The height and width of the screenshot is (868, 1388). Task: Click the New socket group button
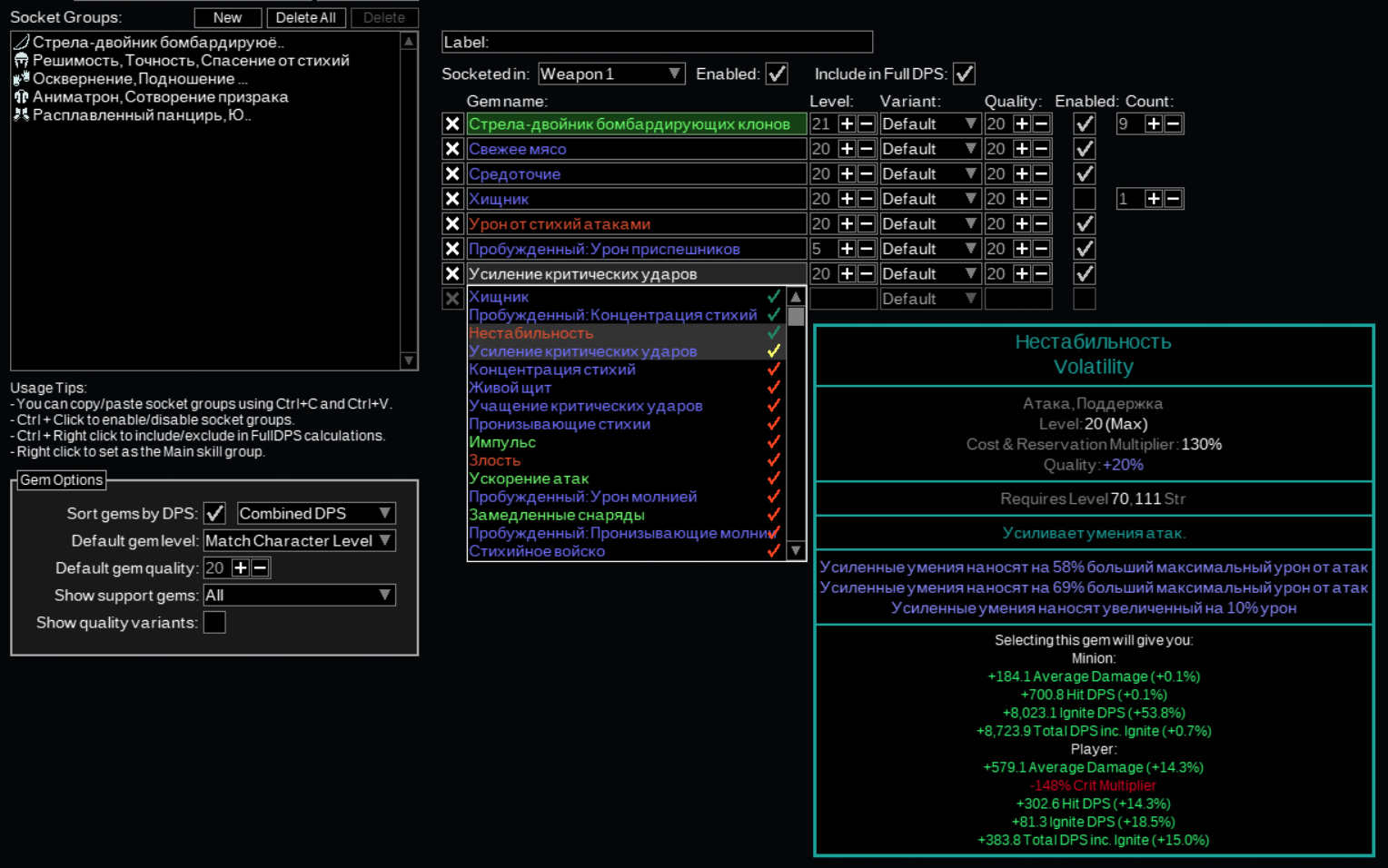click(227, 17)
